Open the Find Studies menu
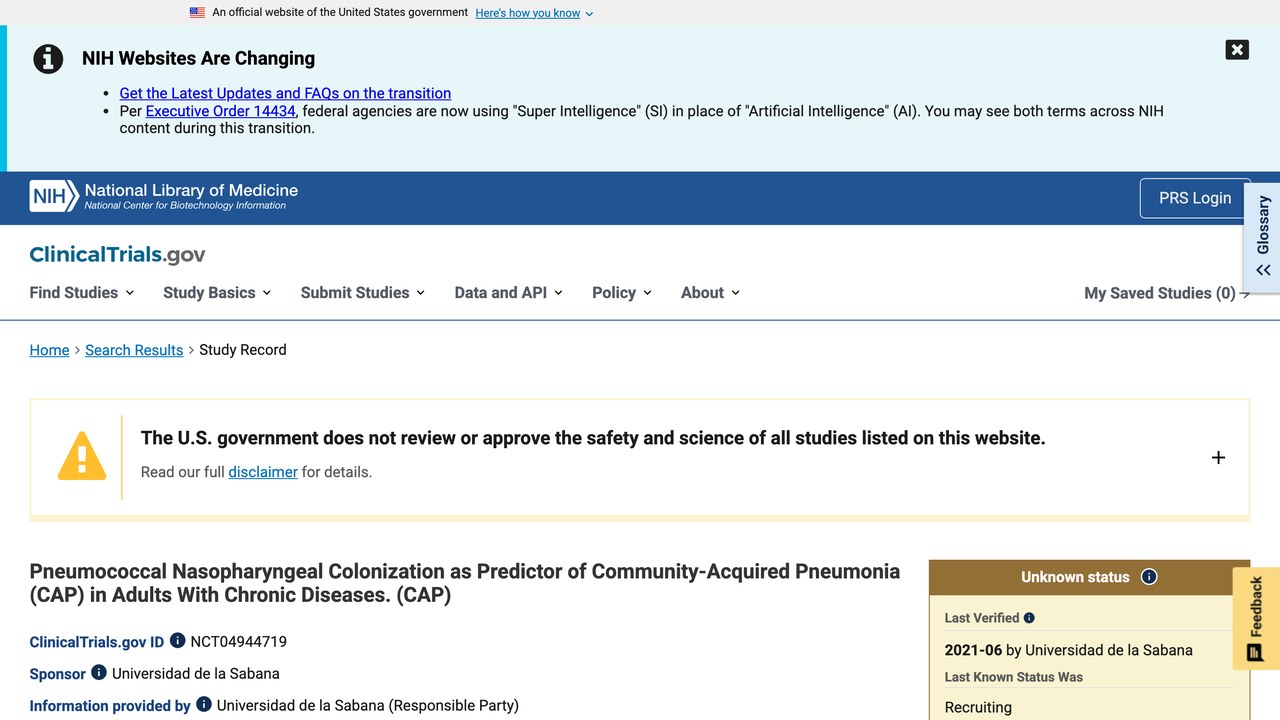Image resolution: width=1280 pixels, height=720 pixels. pyautogui.click(x=82, y=293)
